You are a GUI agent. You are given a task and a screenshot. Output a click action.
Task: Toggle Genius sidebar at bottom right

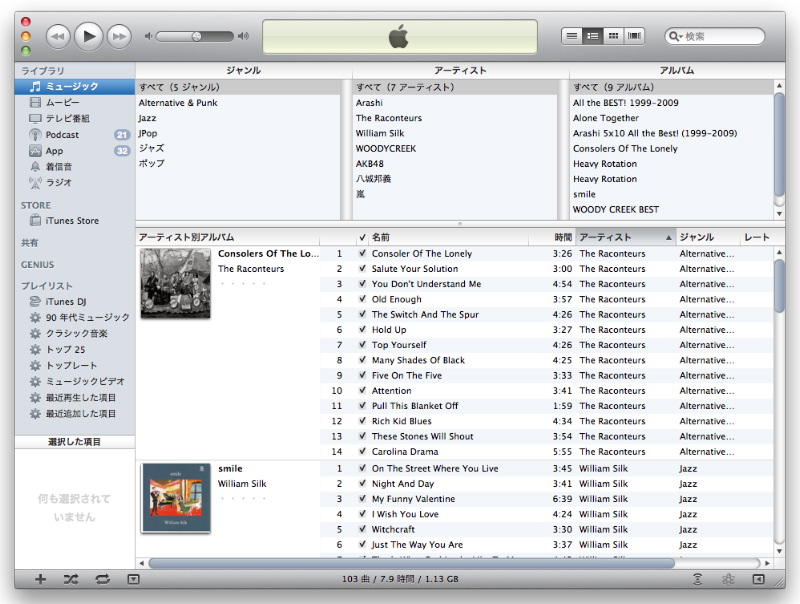point(759,579)
